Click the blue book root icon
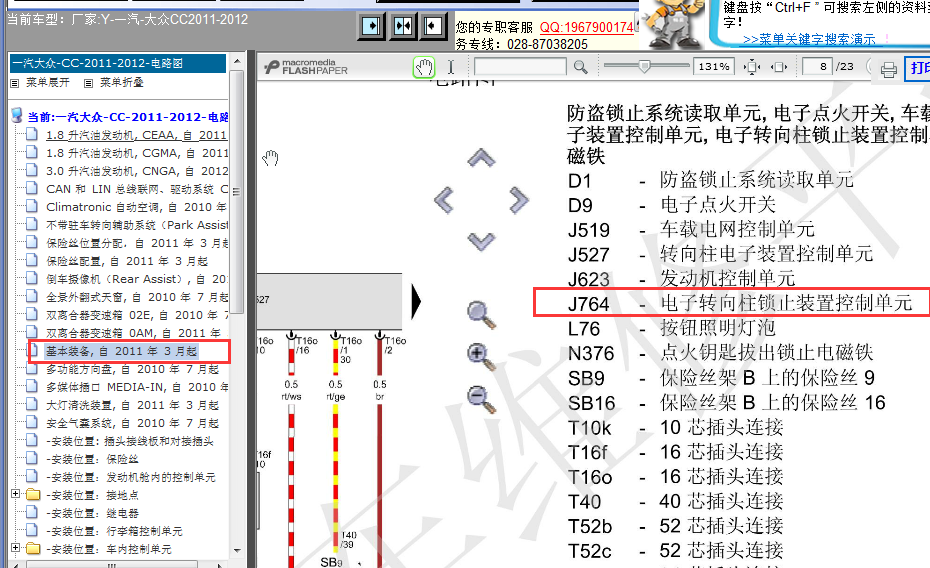Screen dimensions: 930x568 (x=17, y=115)
